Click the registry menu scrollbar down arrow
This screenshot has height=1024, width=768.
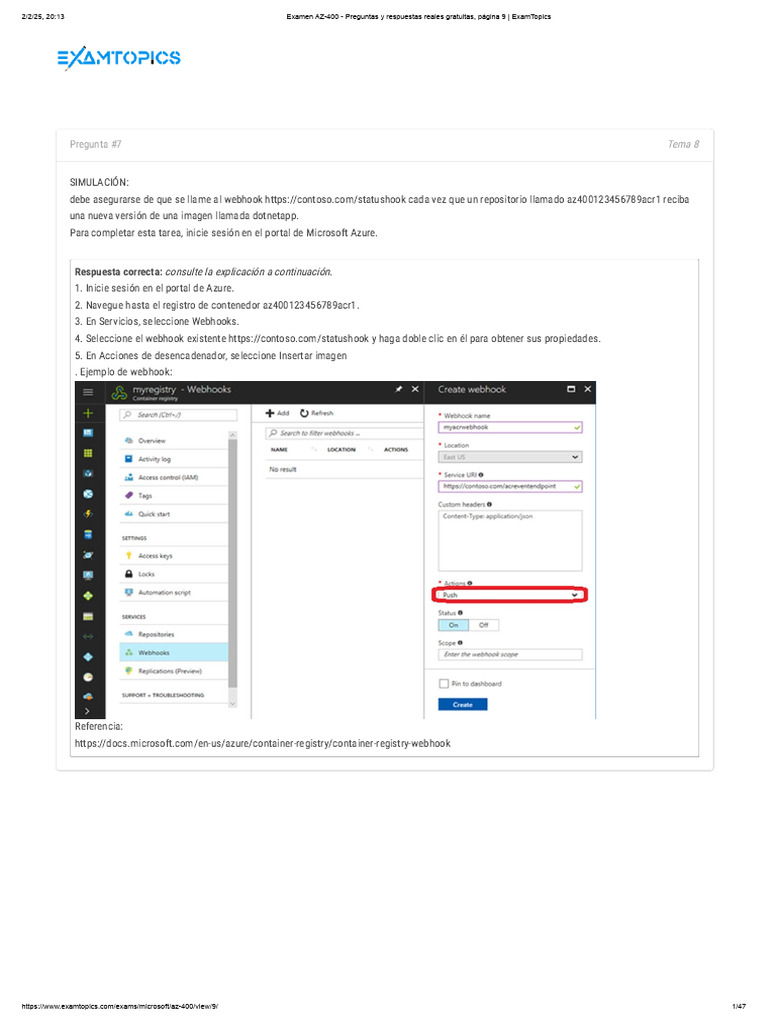pos(233,703)
